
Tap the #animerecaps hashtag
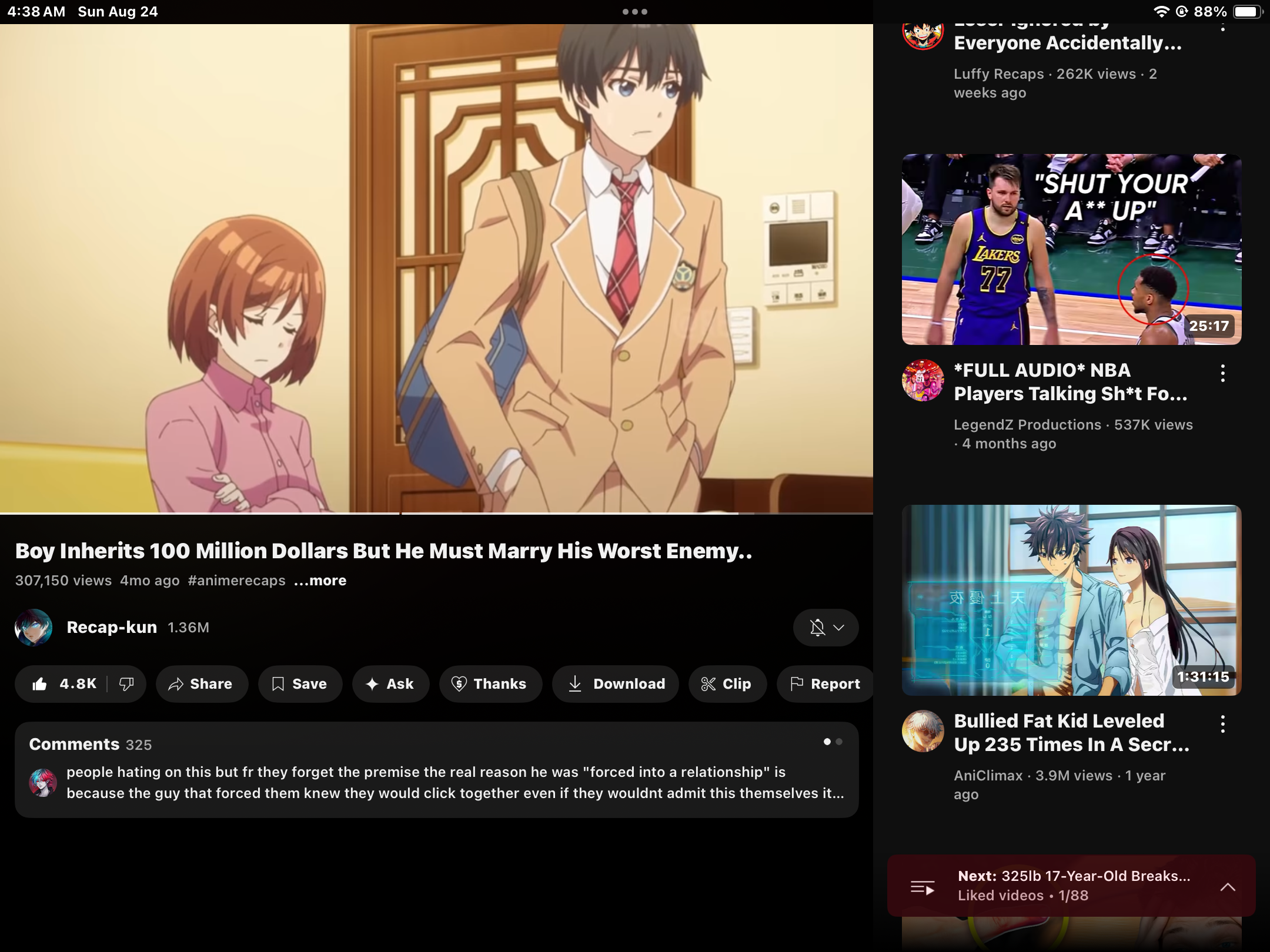(236, 581)
